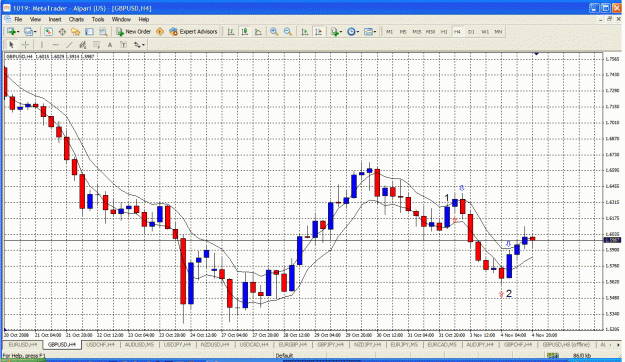Open the Strategy Tester icon

[x=103, y=31]
